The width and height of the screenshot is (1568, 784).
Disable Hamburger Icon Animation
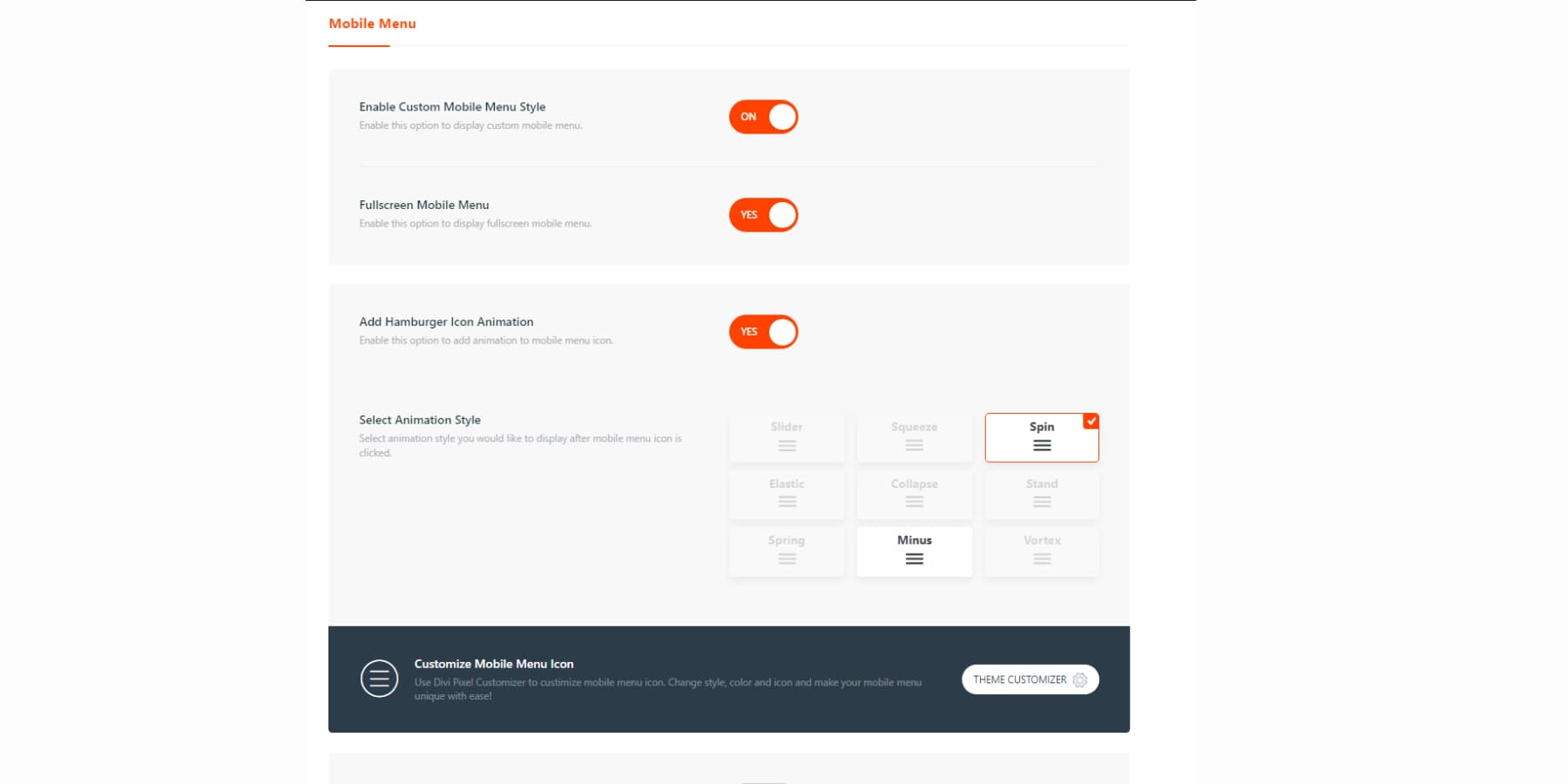[x=763, y=331]
